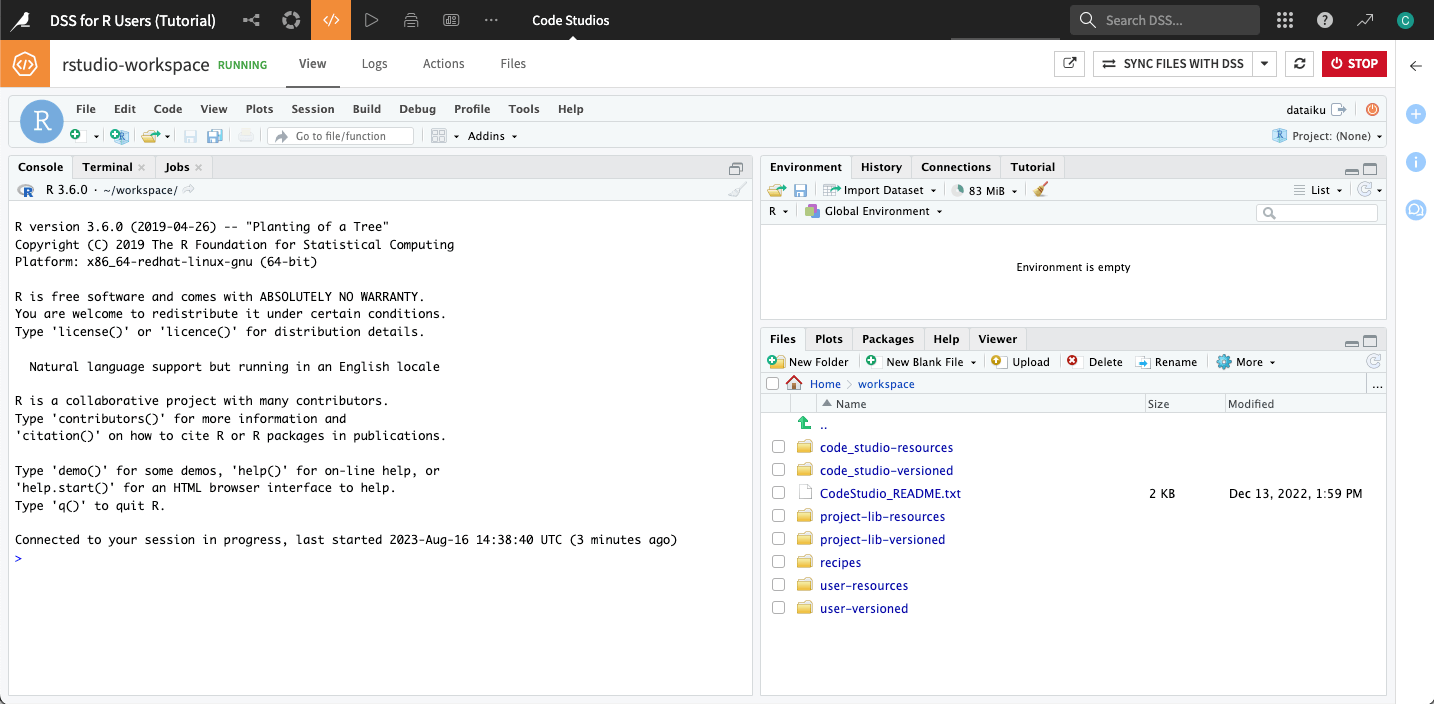
Task: Open the 83 MiB memory usage dropdown
Action: 985,190
